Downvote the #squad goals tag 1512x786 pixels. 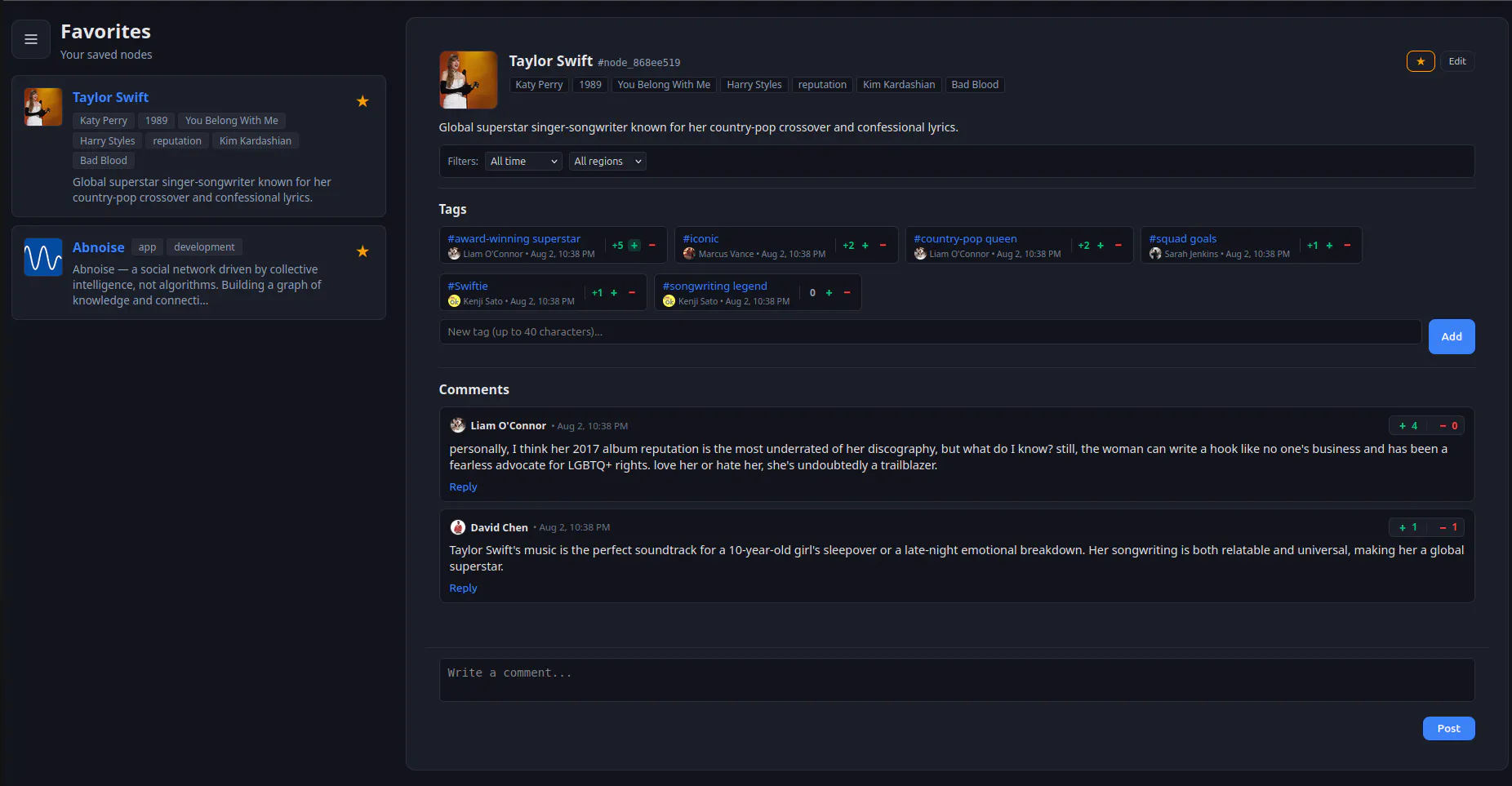click(x=1347, y=246)
